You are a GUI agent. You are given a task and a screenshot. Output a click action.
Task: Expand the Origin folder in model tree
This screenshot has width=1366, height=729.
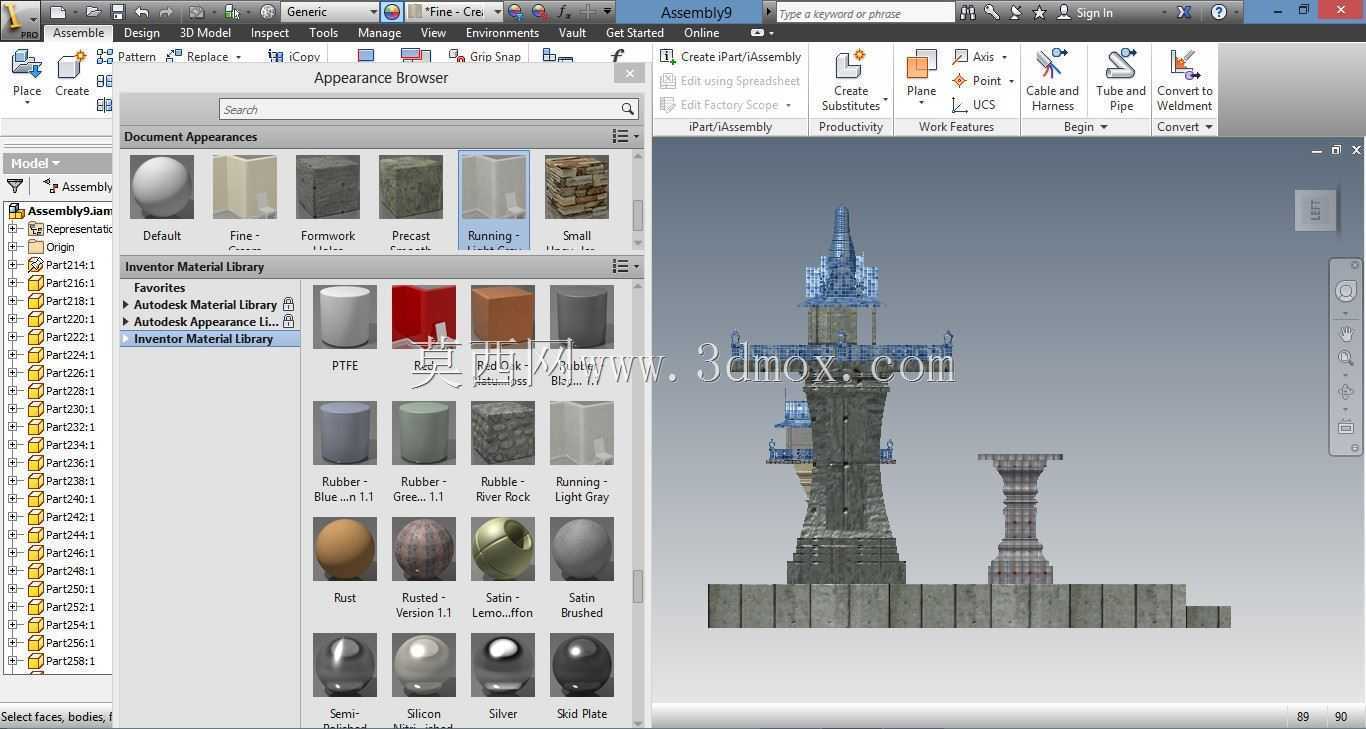click(13, 247)
